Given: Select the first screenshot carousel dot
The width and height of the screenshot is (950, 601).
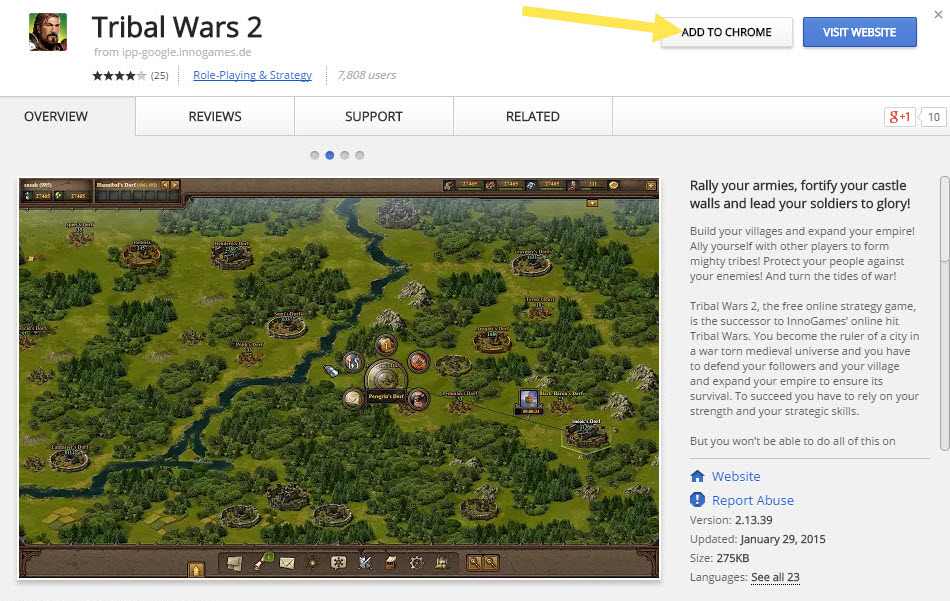Looking at the screenshot, I should pyautogui.click(x=314, y=155).
